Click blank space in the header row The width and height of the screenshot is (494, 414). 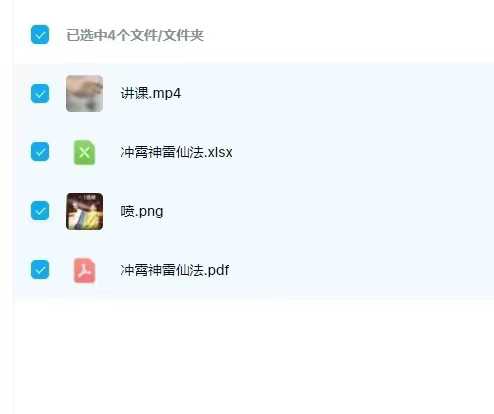[348, 35]
